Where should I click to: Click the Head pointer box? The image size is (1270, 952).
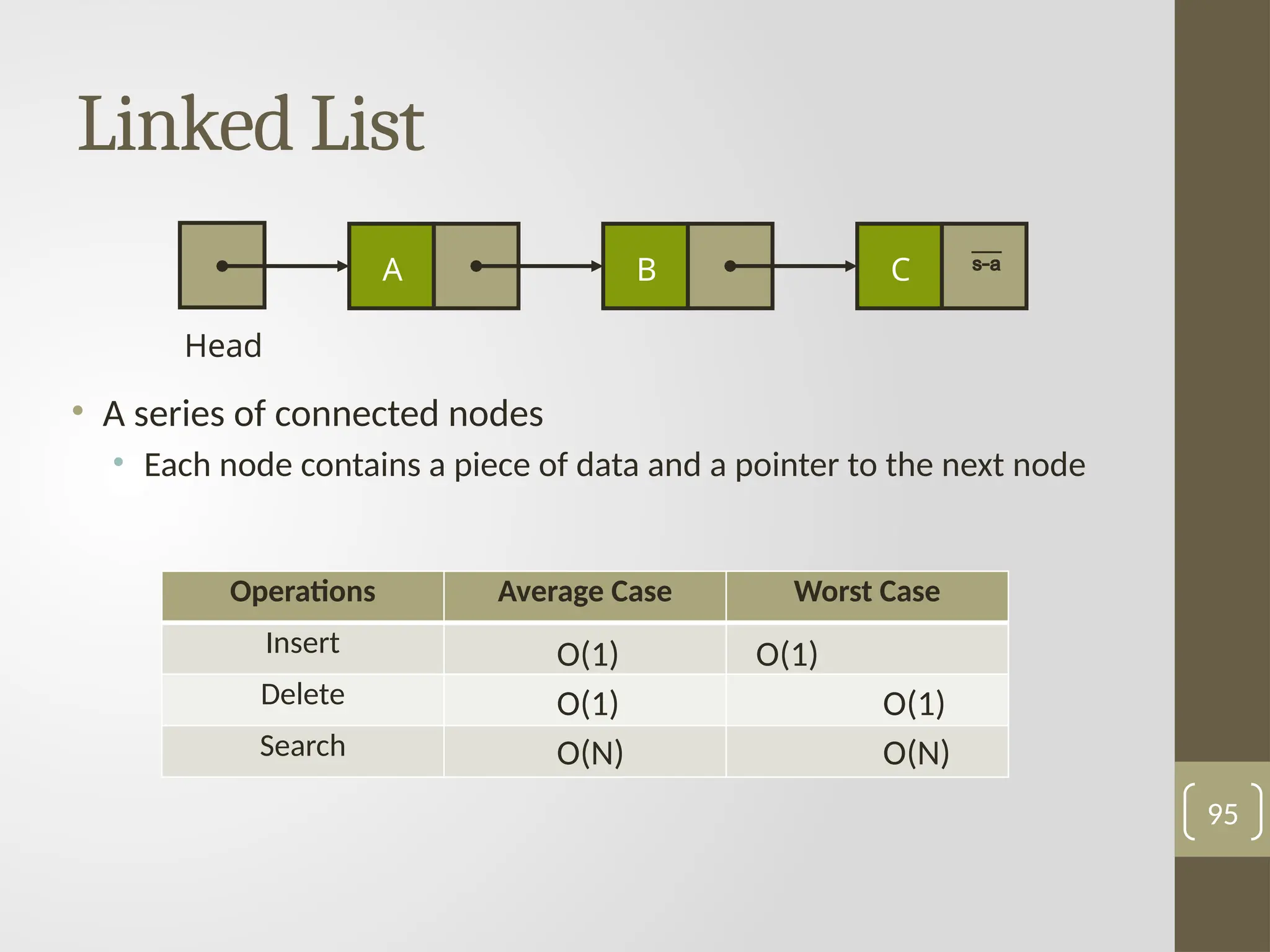[222, 265]
